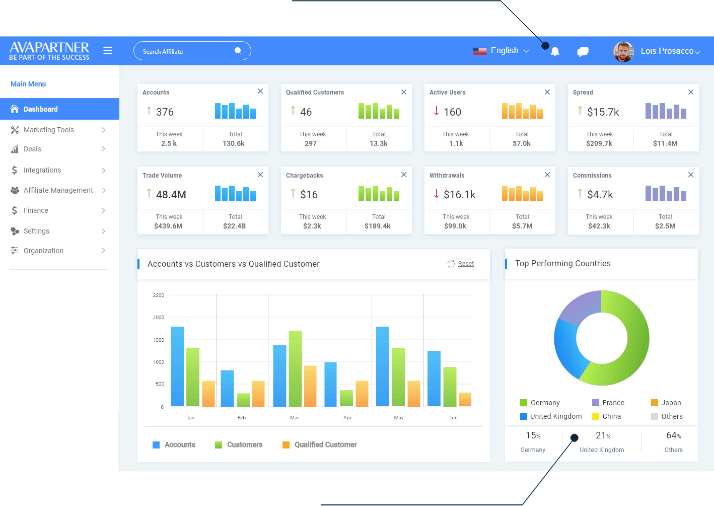The width and height of the screenshot is (714, 506).
Task: Select Dashboard in the main menu
Action: click(40, 109)
